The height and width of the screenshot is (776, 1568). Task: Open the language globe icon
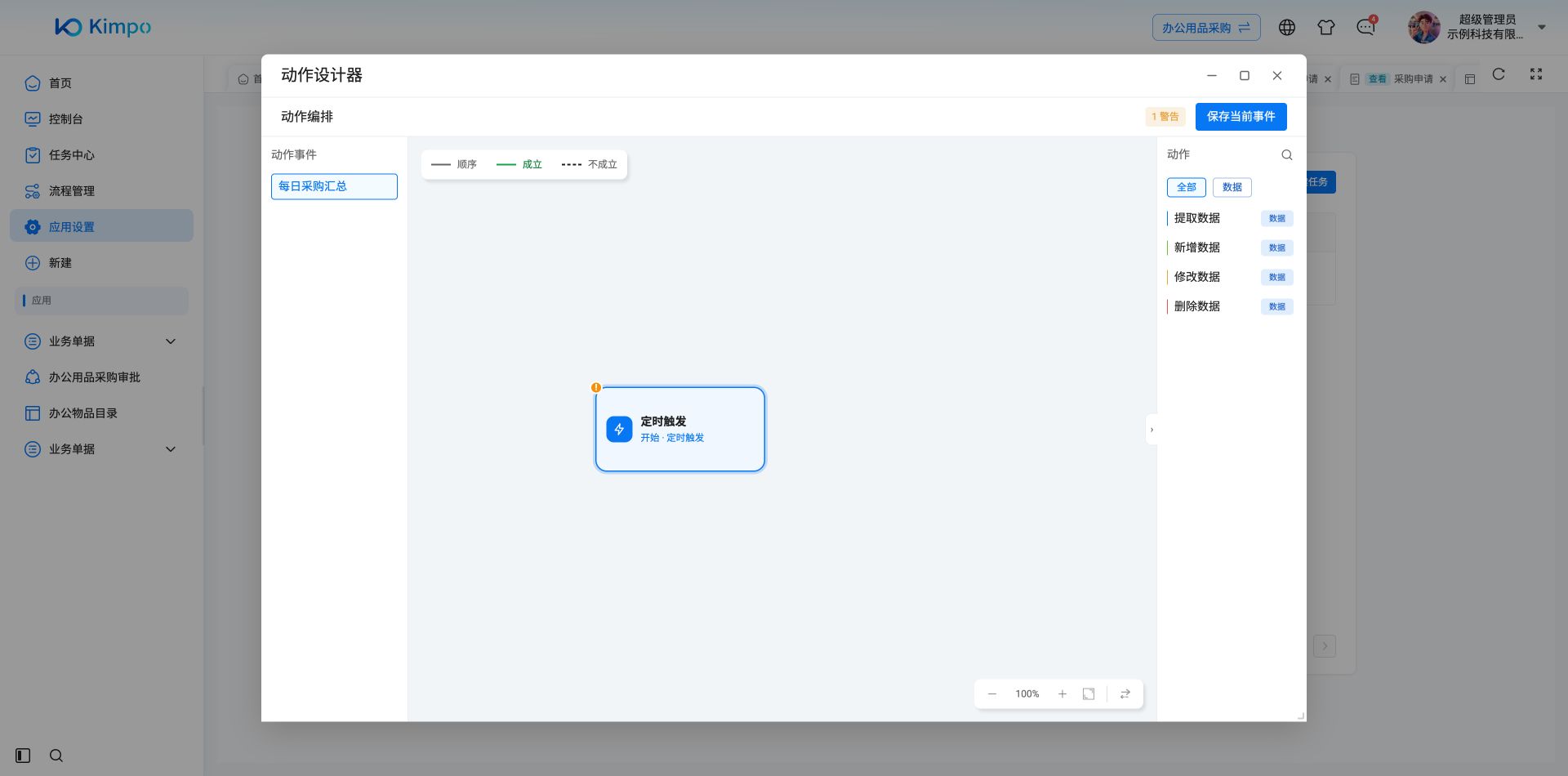pos(1287,28)
